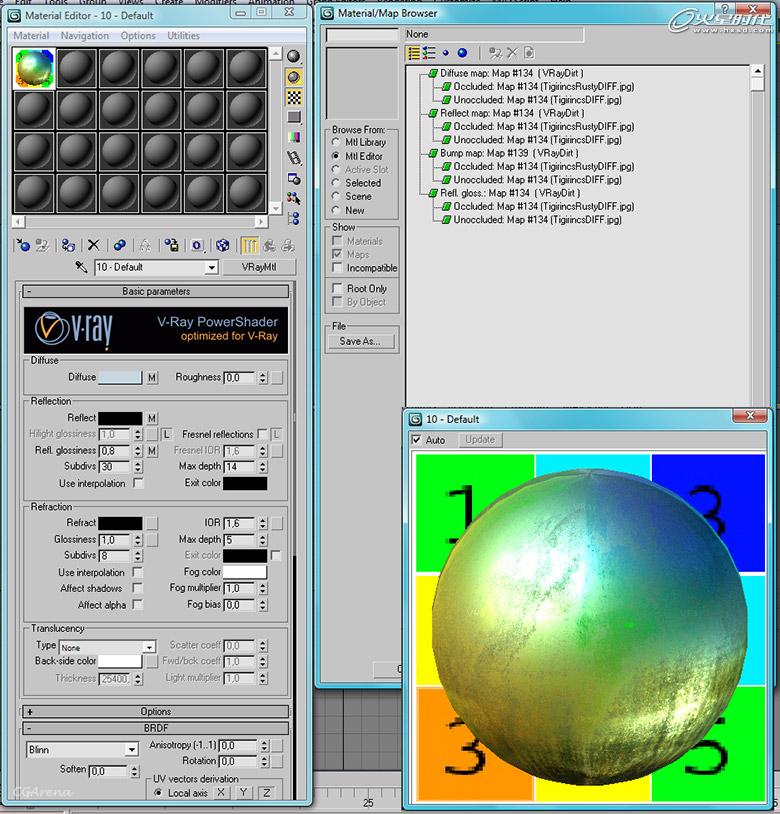The image size is (780, 814).
Task: Click Put Material to Scene icon
Action: coord(43,245)
